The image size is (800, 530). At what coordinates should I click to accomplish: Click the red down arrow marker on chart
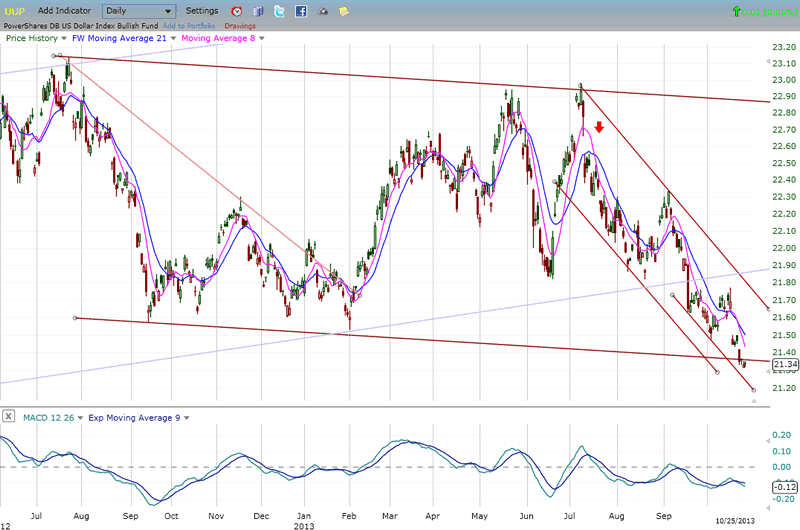(598, 127)
